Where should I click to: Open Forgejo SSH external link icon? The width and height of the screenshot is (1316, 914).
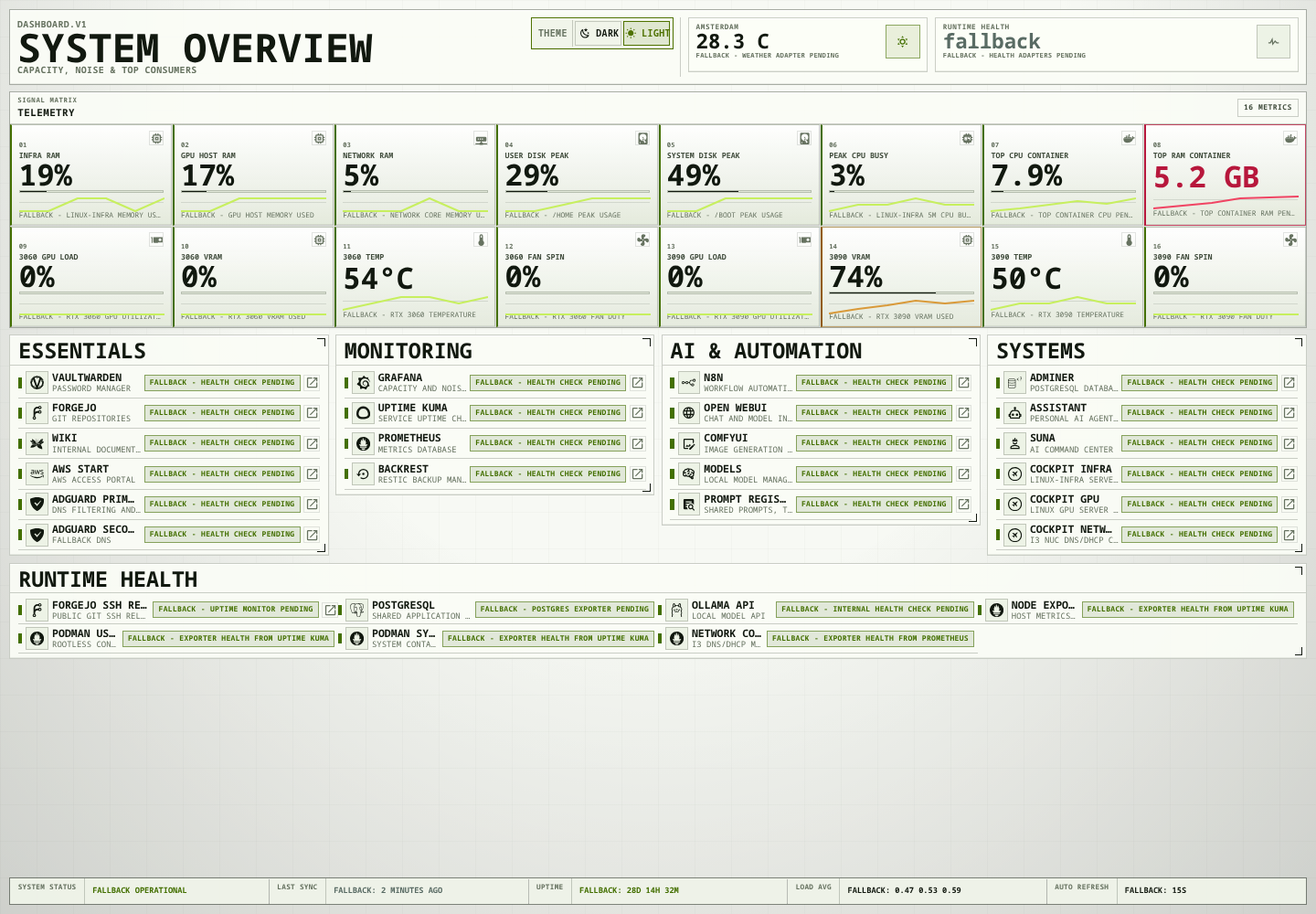pos(330,610)
